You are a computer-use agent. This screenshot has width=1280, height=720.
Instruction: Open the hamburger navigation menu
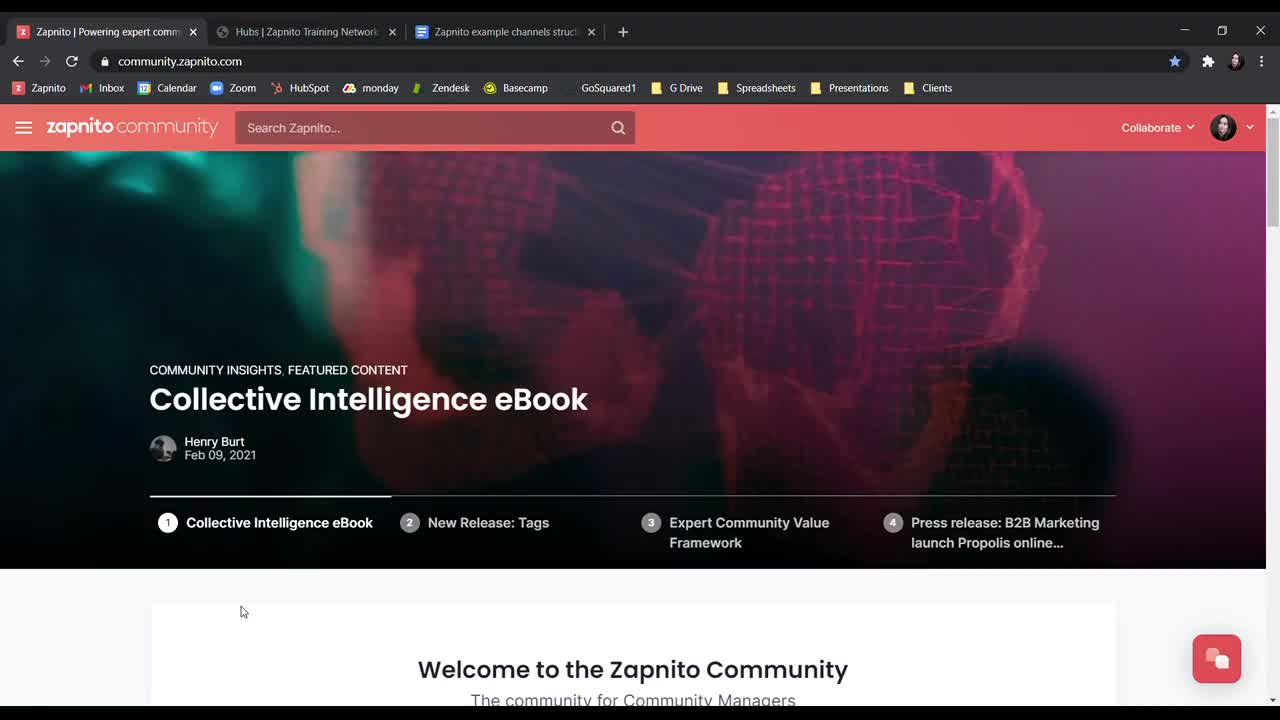pyautogui.click(x=24, y=128)
